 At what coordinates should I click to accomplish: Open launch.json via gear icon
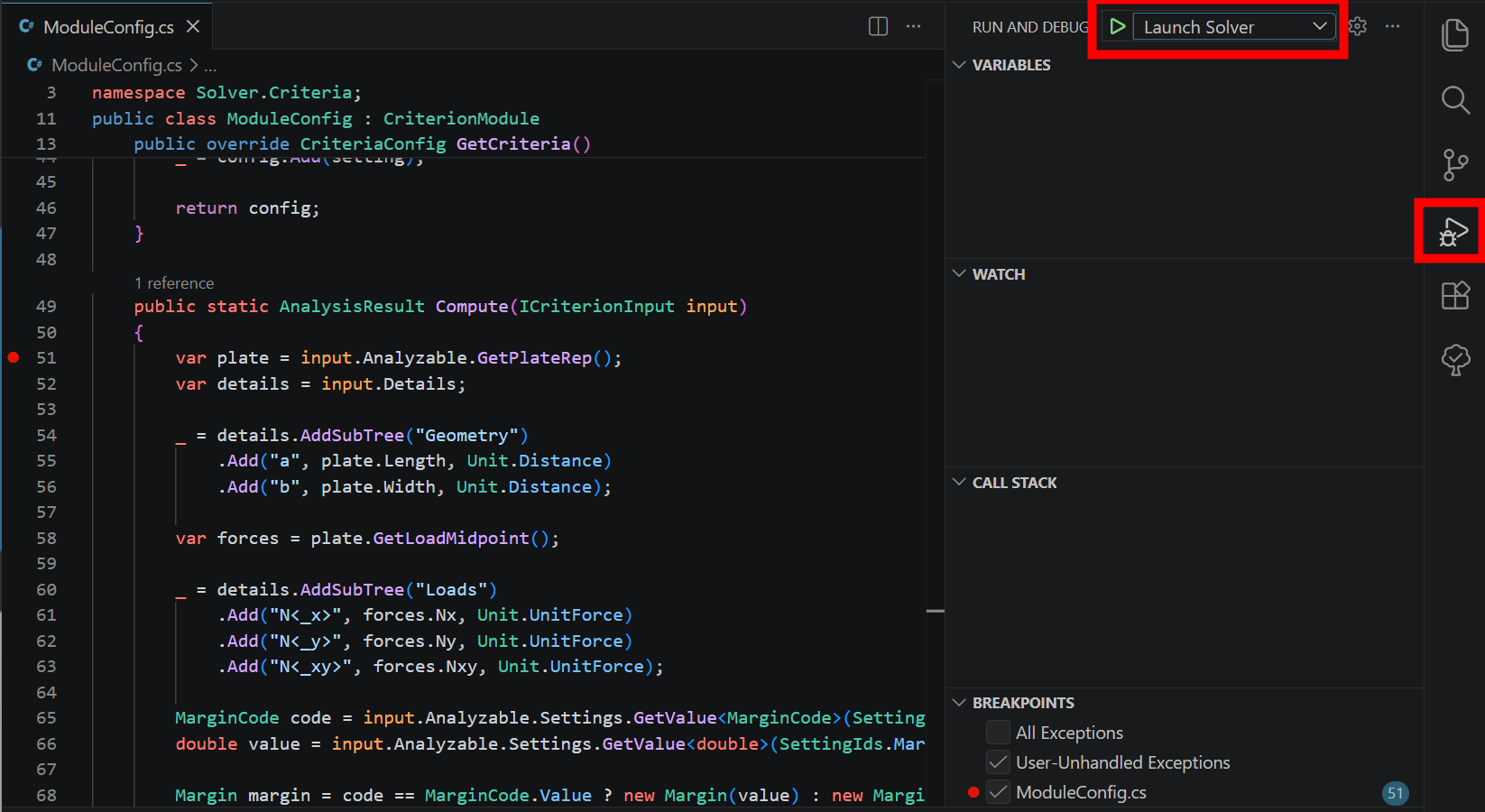tap(1357, 26)
